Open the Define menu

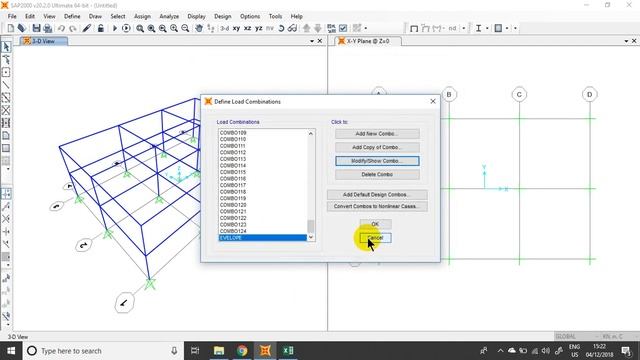(72, 16)
